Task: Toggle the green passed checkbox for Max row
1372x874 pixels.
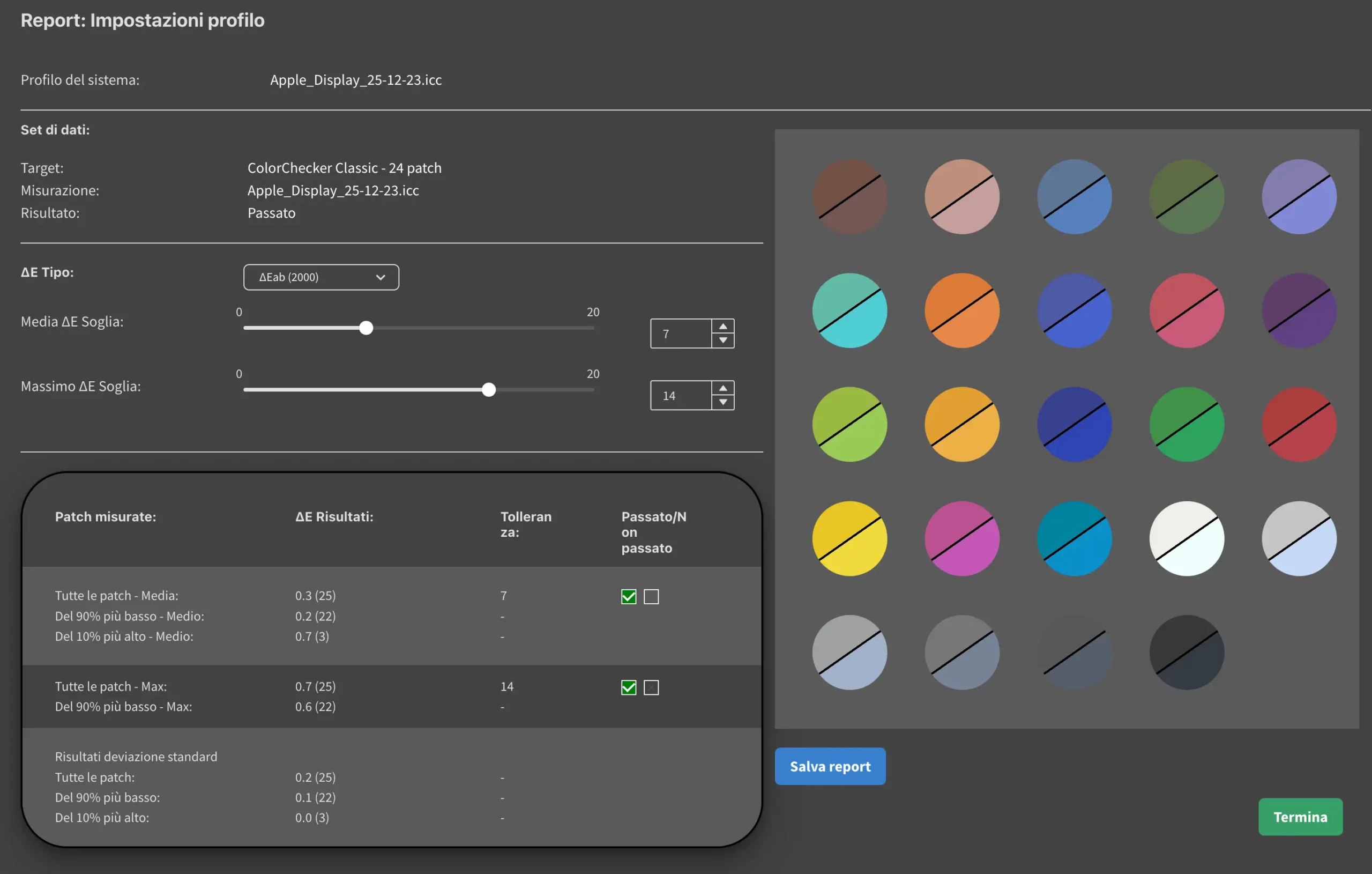Action: (x=629, y=687)
